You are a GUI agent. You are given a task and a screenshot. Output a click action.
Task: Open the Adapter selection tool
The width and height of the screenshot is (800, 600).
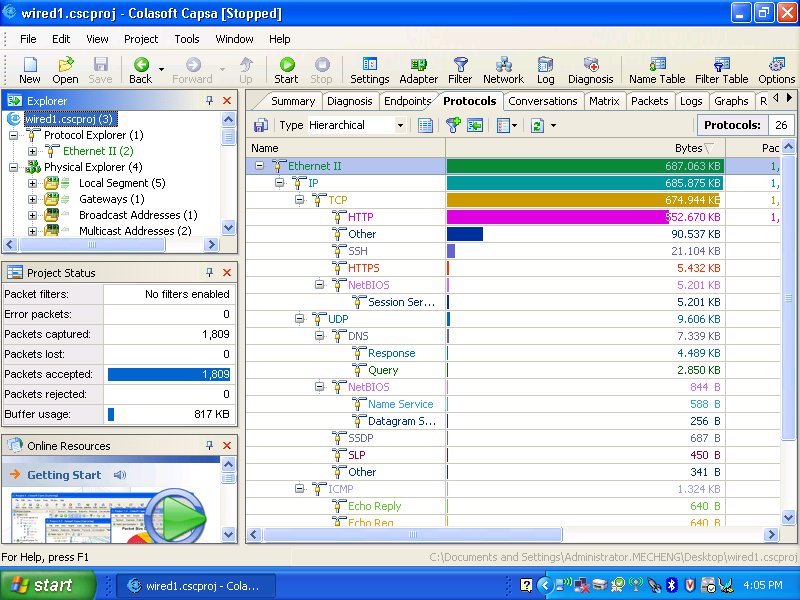coord(418,70)
